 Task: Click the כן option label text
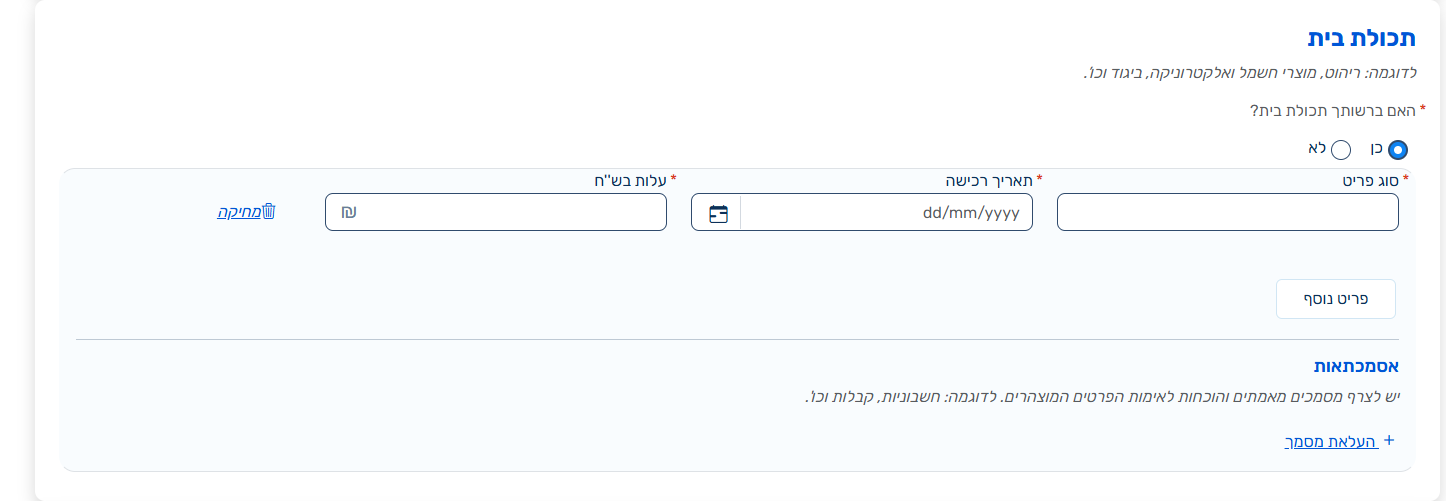(1376, 148)
